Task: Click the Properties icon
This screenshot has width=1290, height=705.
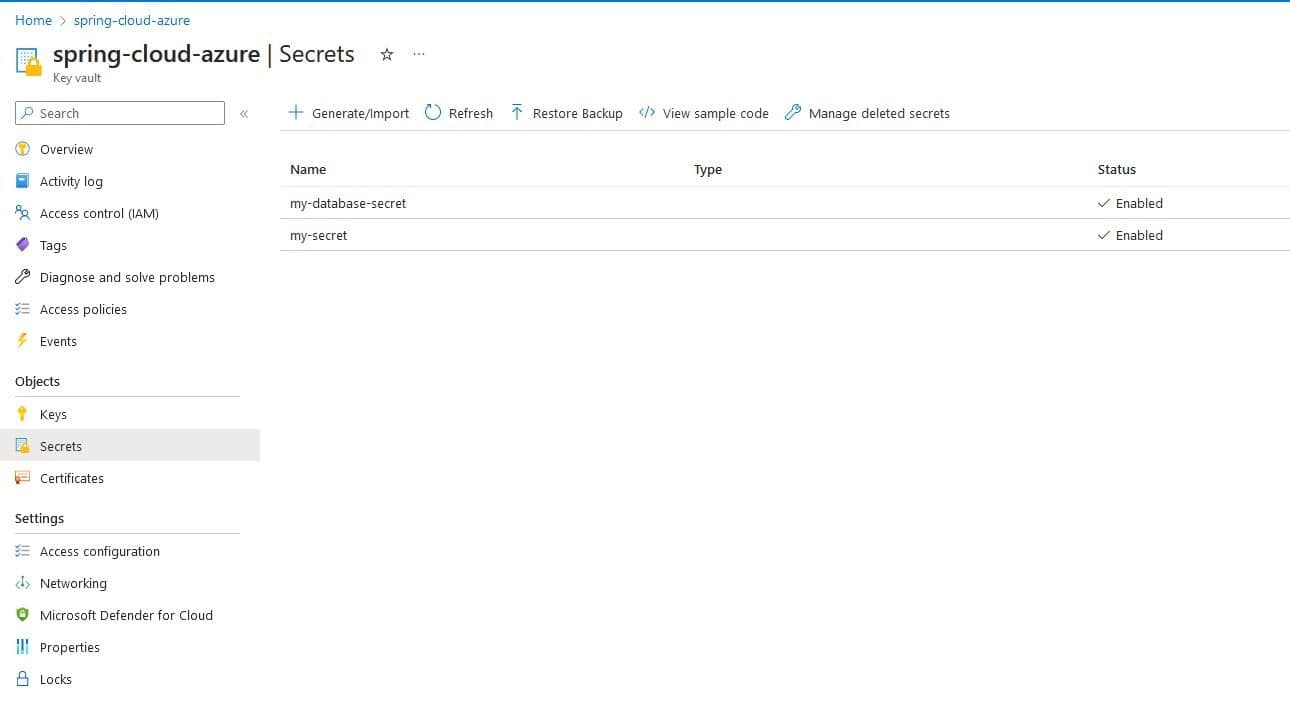Action: click(23, 647)
